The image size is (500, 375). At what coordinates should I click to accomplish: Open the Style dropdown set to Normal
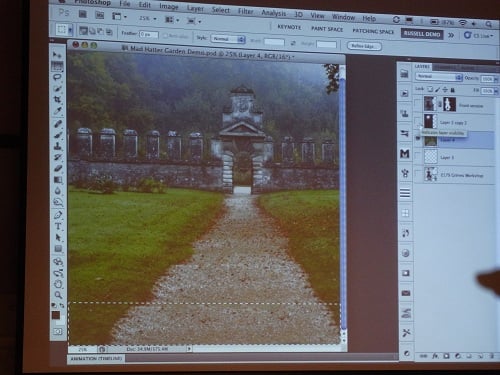228,39
